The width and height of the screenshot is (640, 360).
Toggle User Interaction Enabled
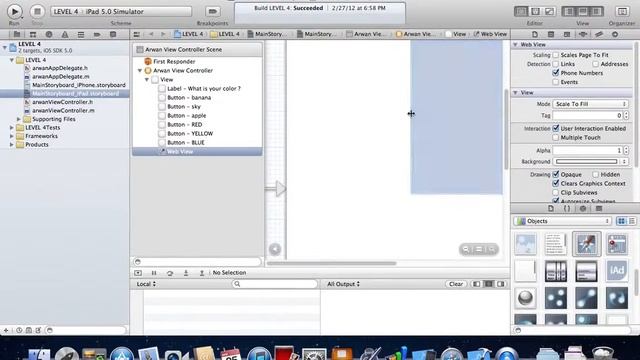tap(555, 128)
